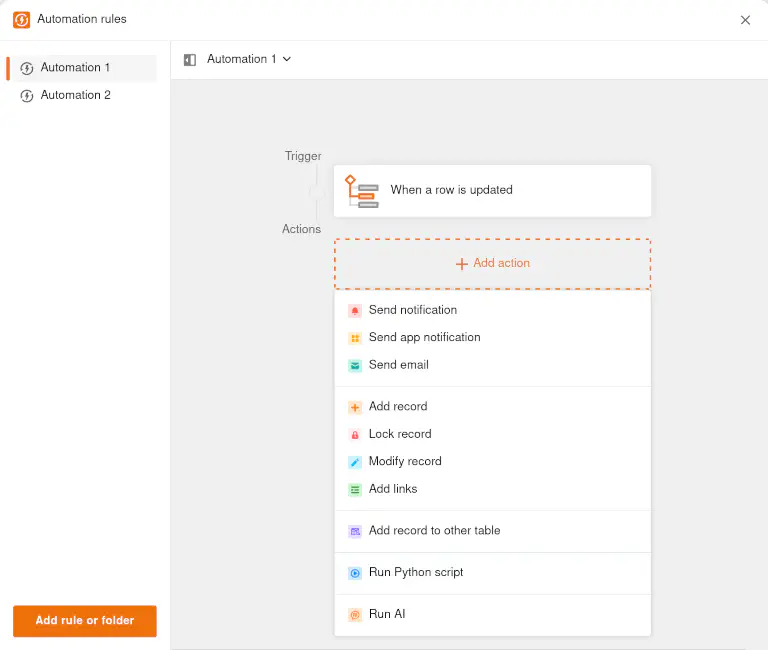This screenshot has height=650, width=768.
Task: Select Automation 1 in the sidebar
Action: (76, 68)
